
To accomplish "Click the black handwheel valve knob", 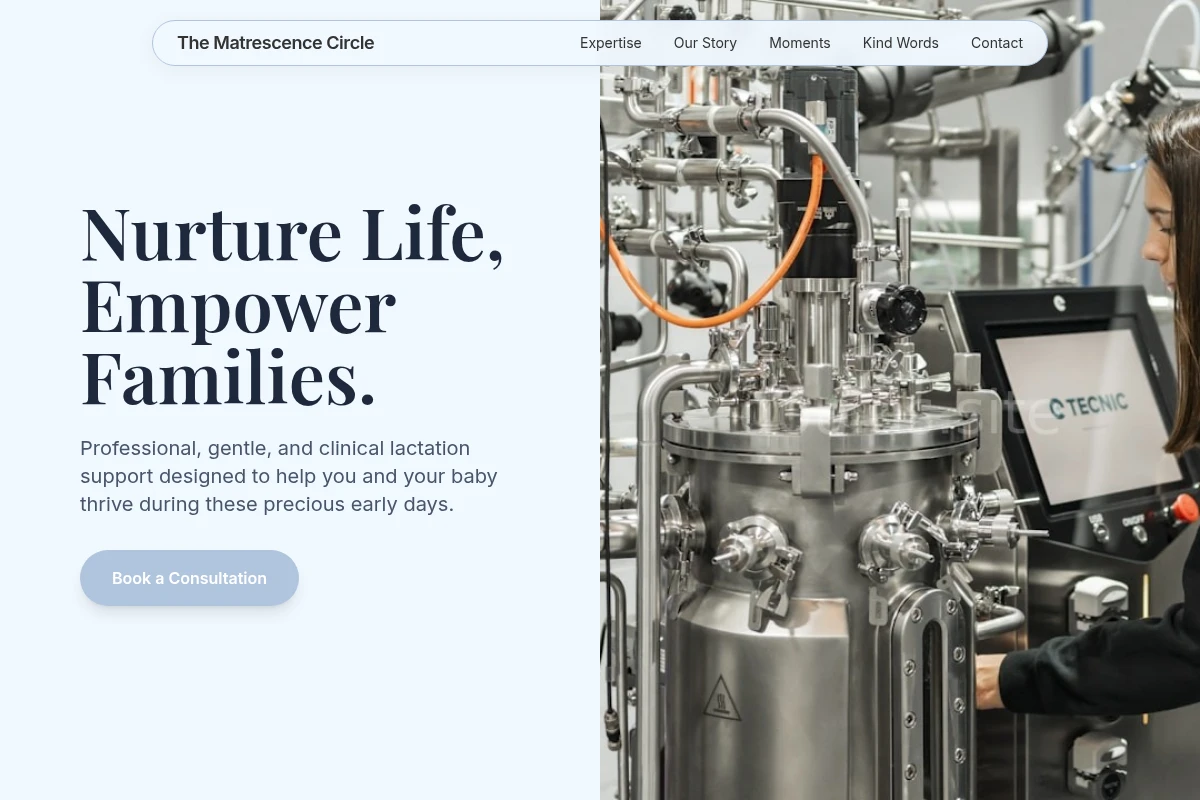I will tap(900, 309).
